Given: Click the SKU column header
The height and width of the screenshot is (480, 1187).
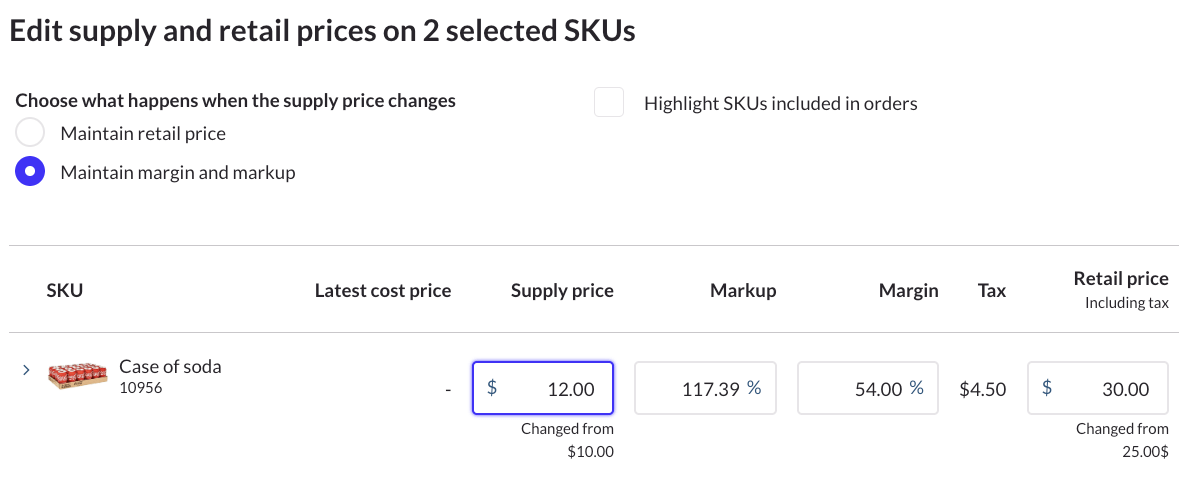Looking at the screenshot, I should 64,291.
